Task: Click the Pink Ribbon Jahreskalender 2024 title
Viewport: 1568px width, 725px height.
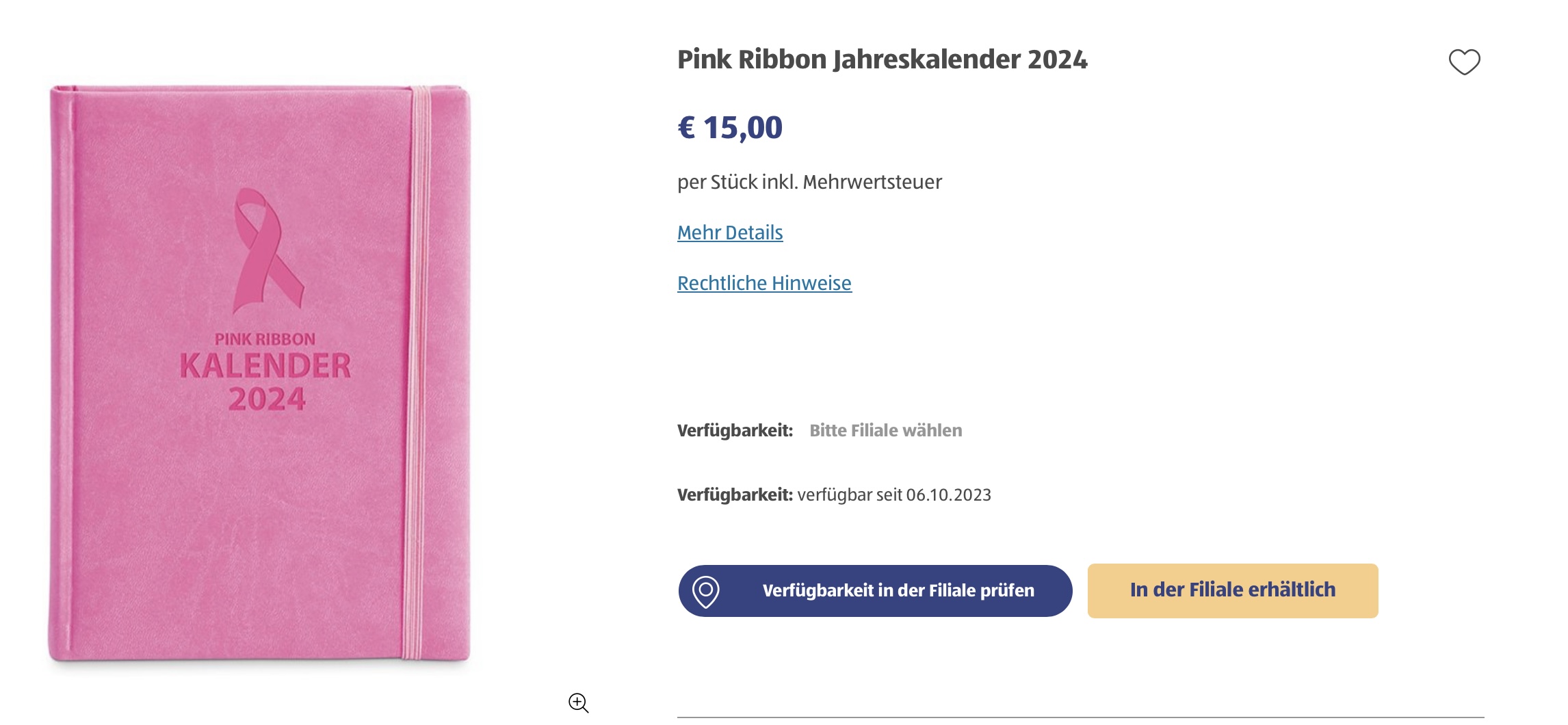Action: [x=882, y=60]
